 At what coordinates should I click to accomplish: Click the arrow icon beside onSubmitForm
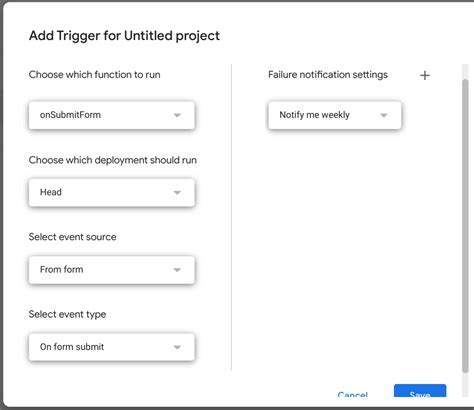(177, 115)
